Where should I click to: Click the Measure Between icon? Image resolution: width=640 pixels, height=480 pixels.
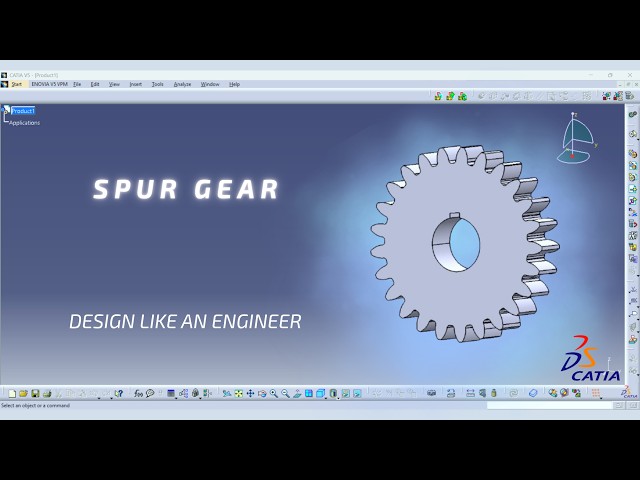[x=471, y=393]
